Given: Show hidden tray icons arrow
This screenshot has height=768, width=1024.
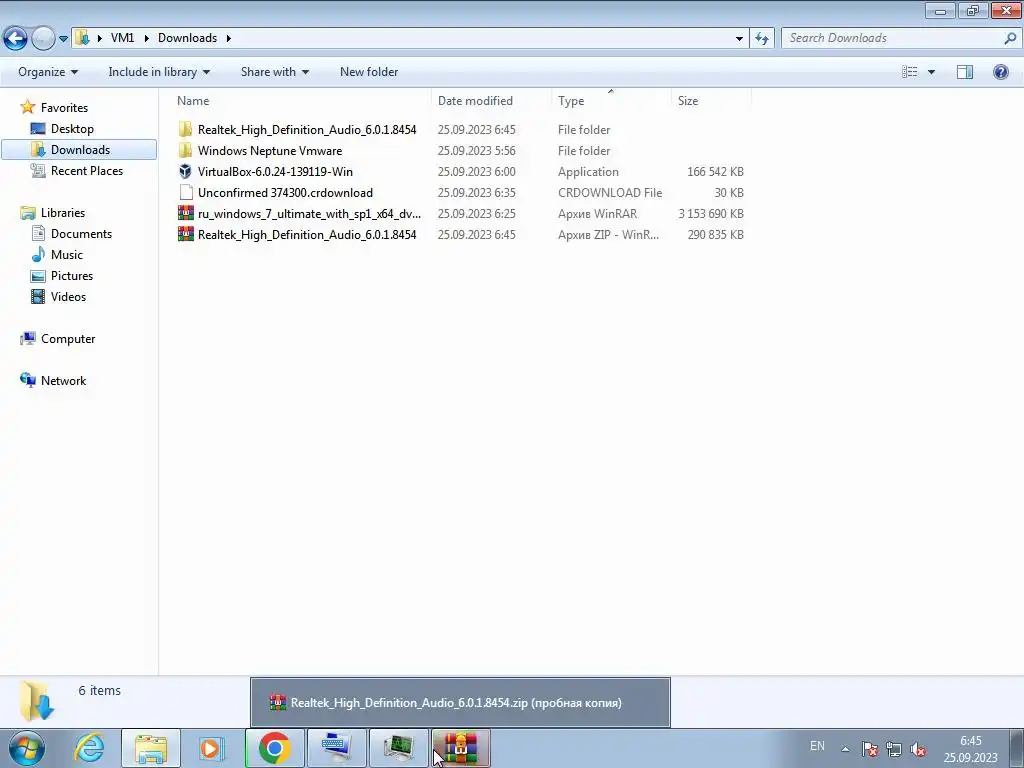Looking at the screenshot, I should click(x=845, y=749).
